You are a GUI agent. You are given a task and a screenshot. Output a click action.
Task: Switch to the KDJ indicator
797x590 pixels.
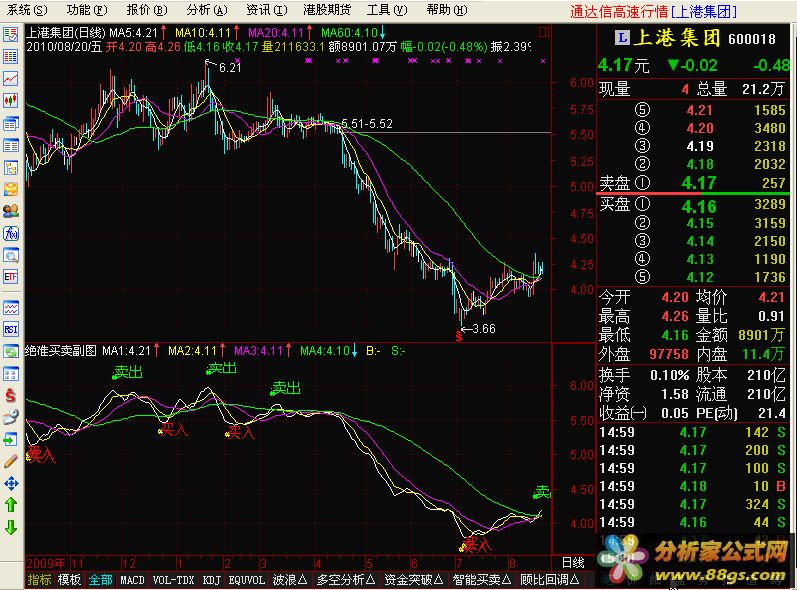click(211, 580)
